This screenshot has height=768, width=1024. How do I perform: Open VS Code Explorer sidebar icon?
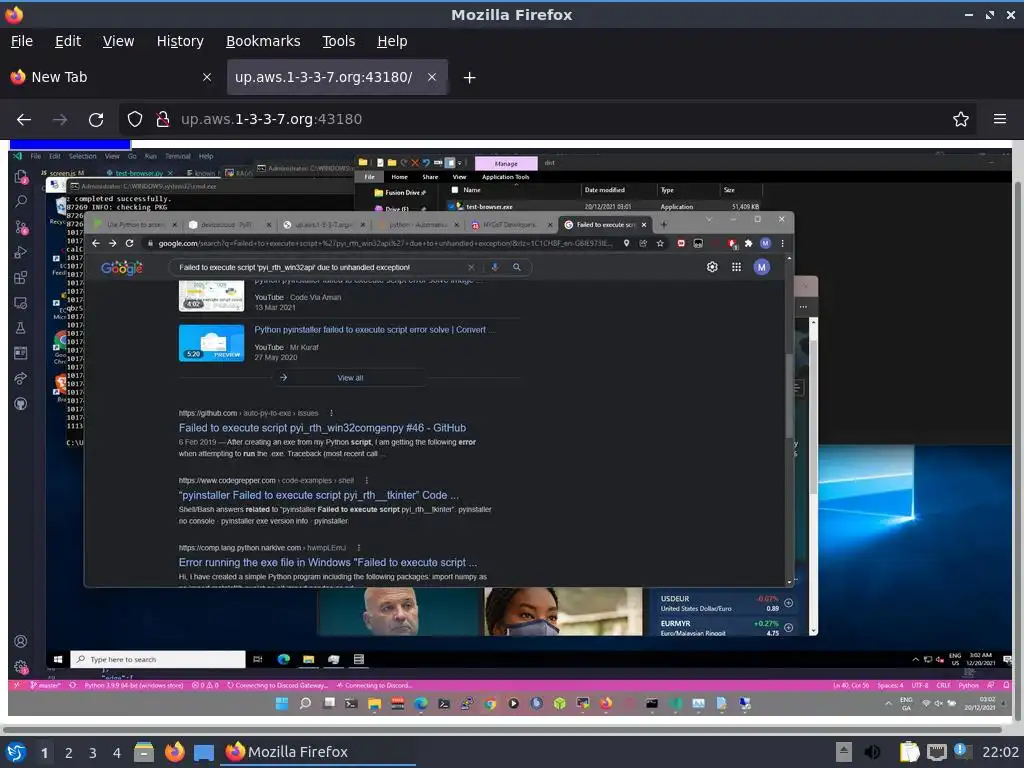[21, 177]
